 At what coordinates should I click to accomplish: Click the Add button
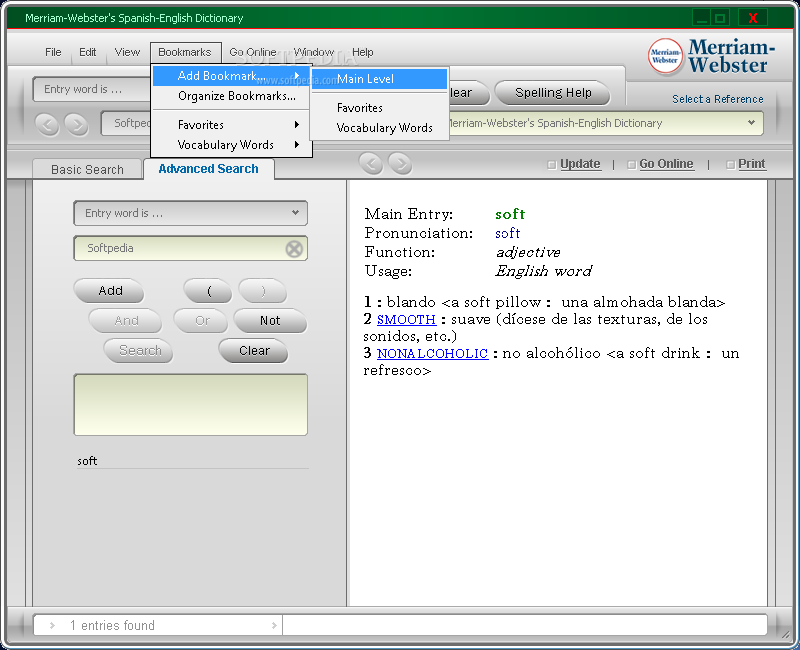tap(110, 291)
